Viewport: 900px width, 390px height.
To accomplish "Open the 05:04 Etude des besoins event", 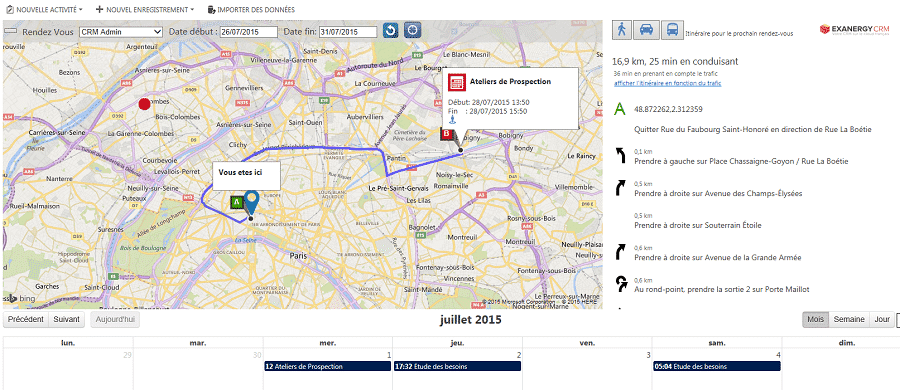I will 717,366.
